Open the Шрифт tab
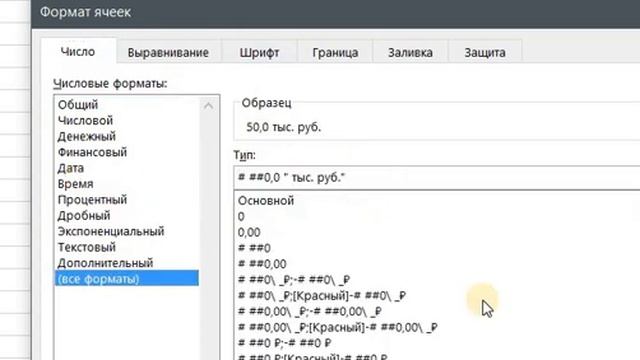 [259, 52]
